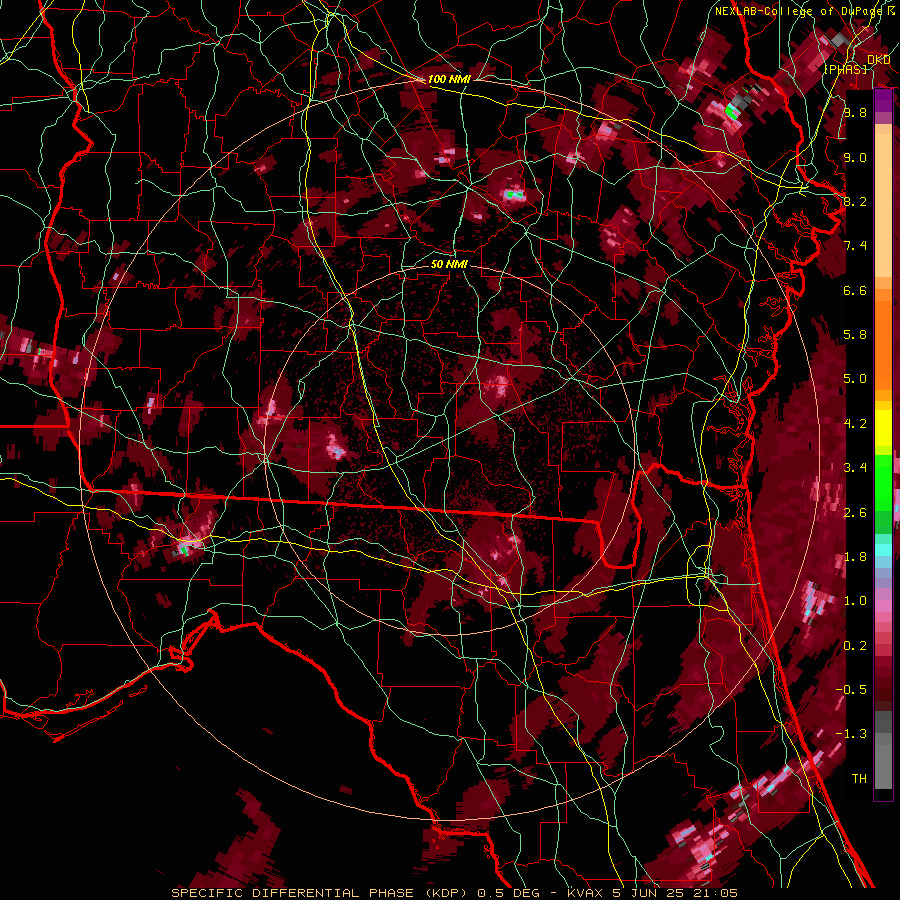Click the 100 NMI range ring label
This screenshot has width=900, height=900.
point(449,79)
